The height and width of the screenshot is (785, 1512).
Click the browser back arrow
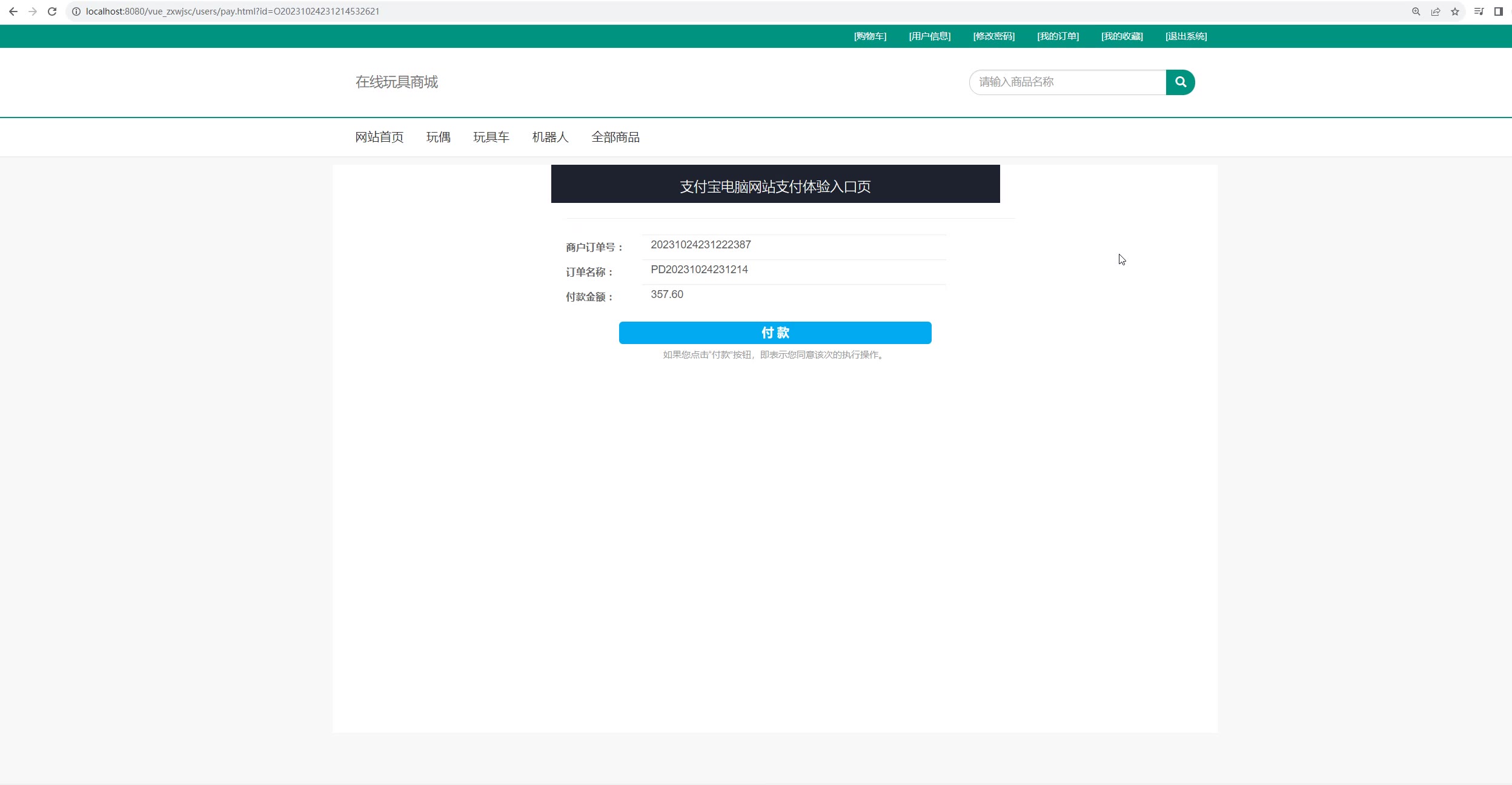13,12
